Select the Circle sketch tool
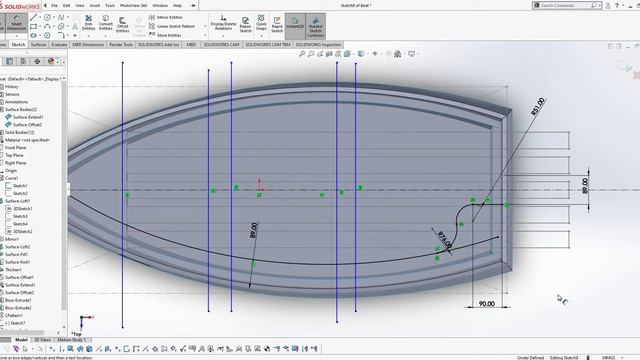Image resolution: width=640 pixels, height=360 pixels. 47,17
